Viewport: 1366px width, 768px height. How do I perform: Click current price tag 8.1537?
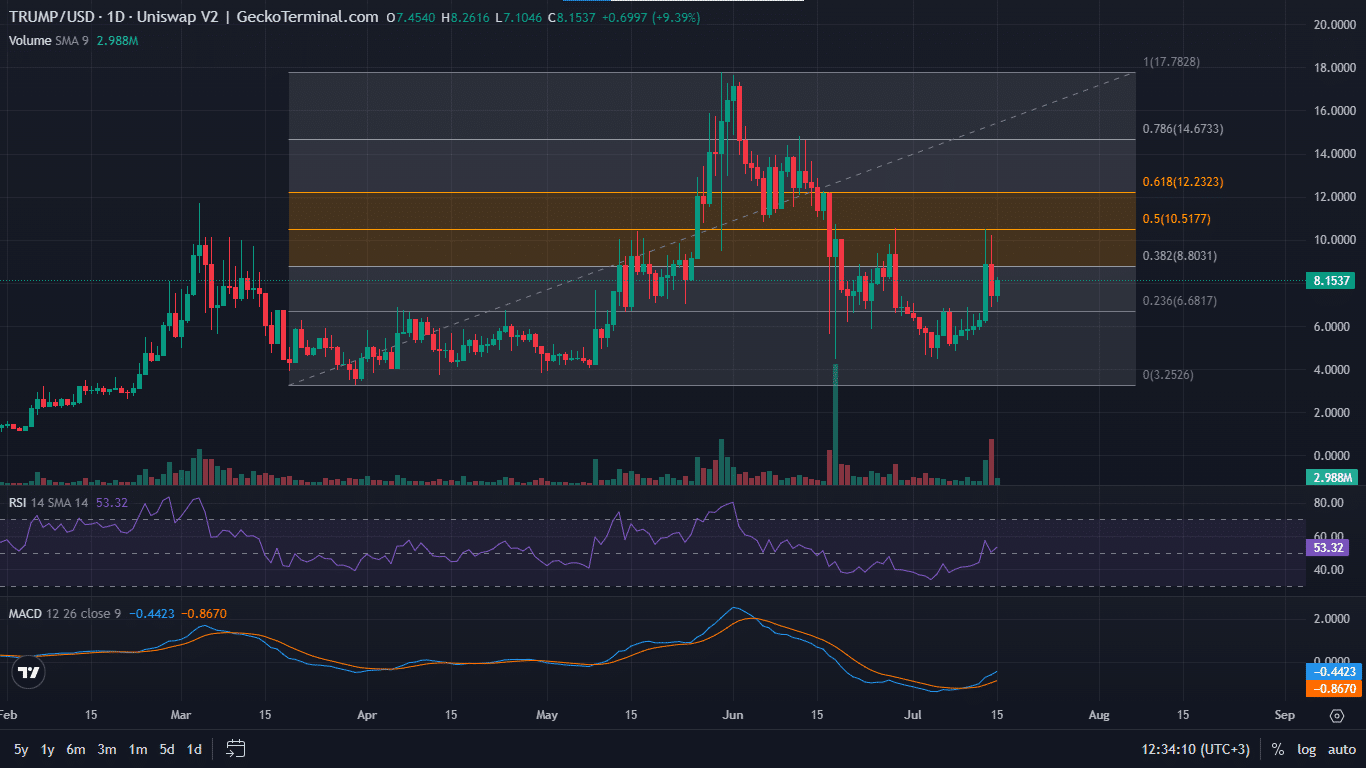(1331, 282)
